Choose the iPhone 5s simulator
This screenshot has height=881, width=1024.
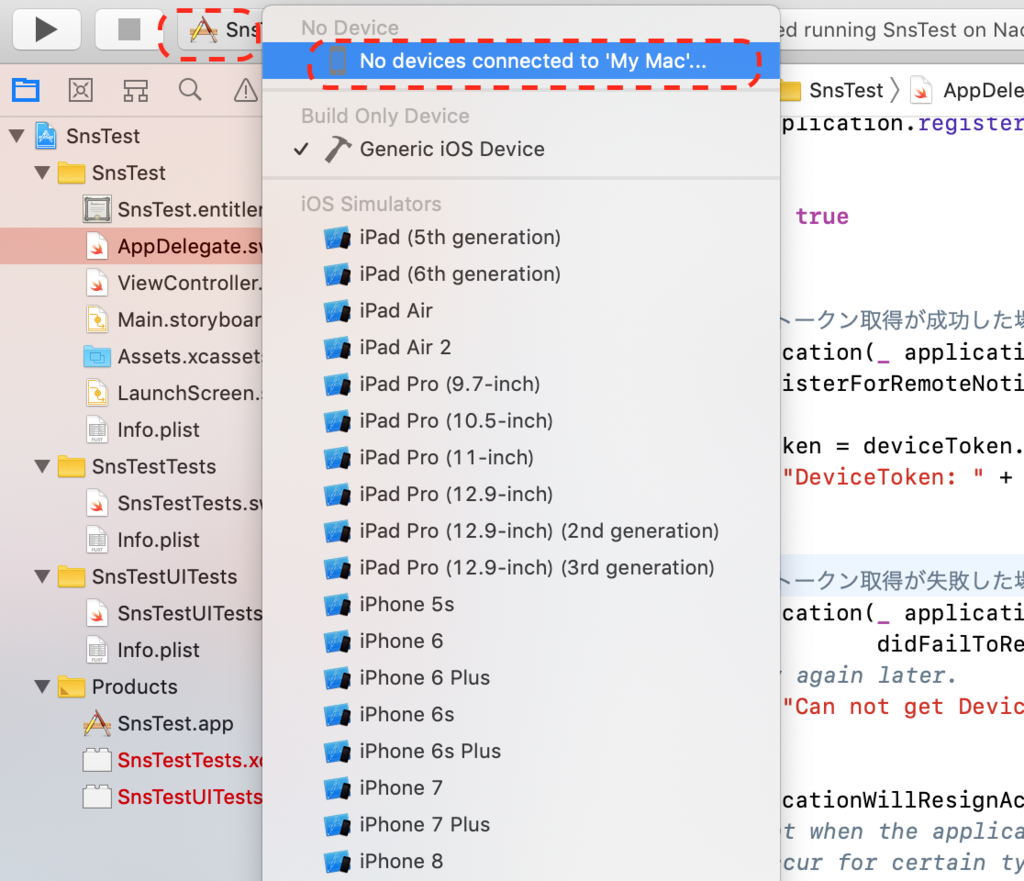(521, 604)
